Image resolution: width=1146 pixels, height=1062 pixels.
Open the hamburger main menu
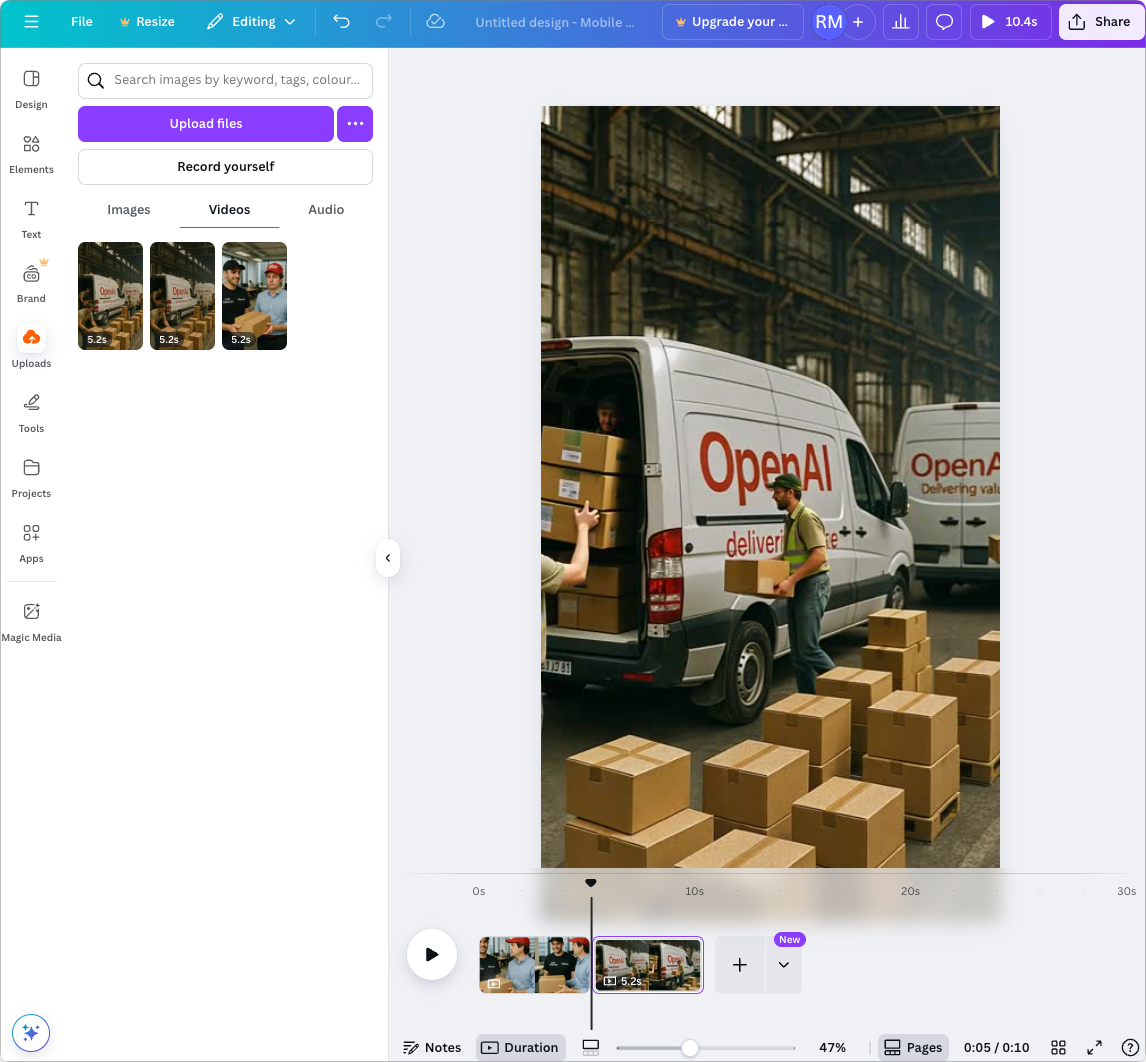point(31,22)
